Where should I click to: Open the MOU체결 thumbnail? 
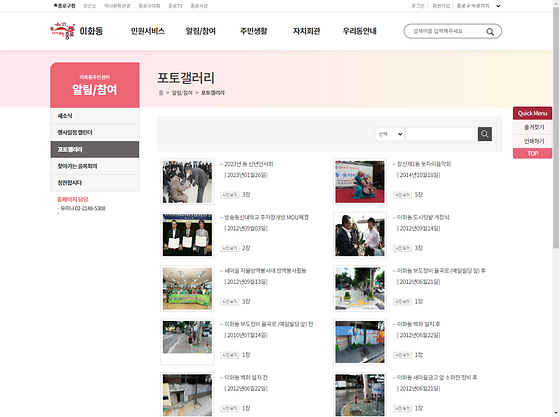tap(187, 235)
